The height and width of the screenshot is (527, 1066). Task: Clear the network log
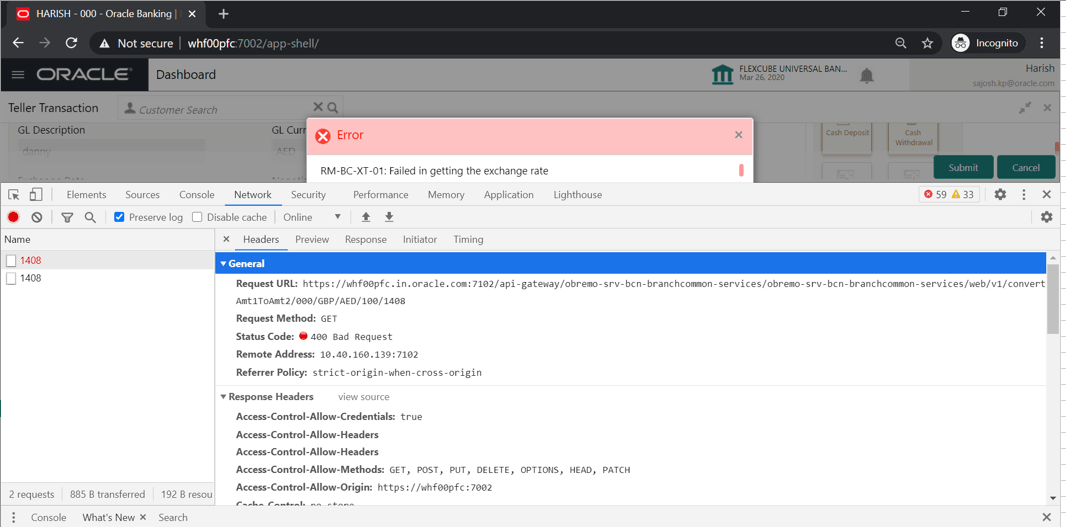pos(37,217)
